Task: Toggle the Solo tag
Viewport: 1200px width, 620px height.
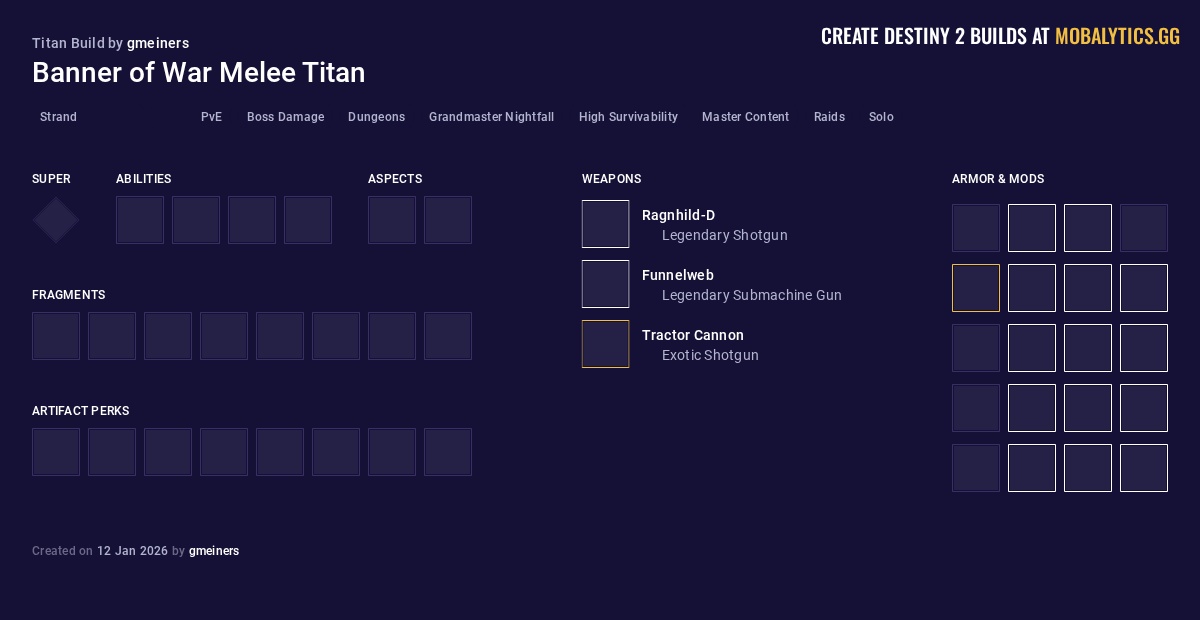Action: coord(881,117)
